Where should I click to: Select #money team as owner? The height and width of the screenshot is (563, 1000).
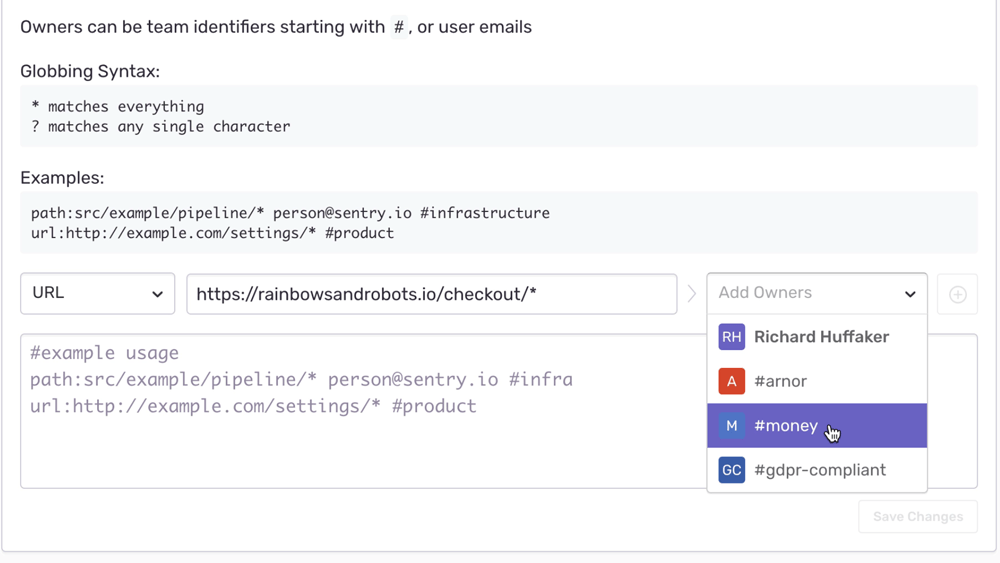point(786,426)
